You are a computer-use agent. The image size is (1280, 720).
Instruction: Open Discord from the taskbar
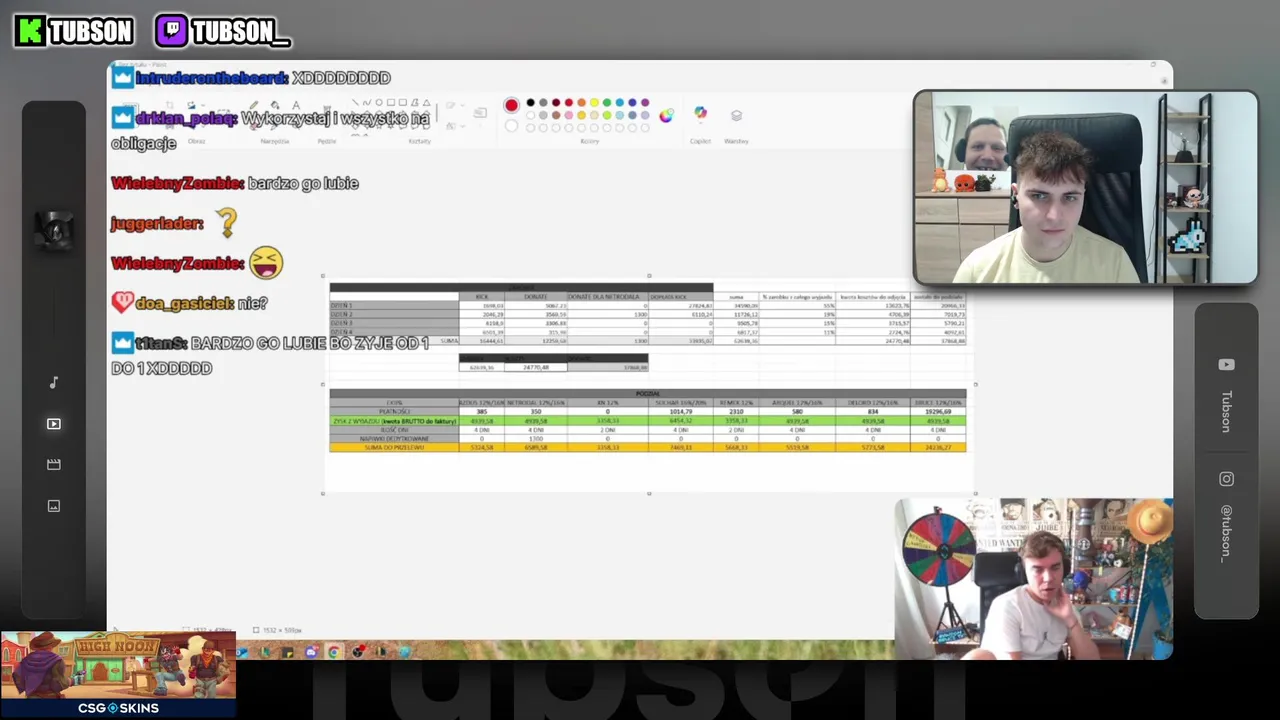[x=311, y=652]
